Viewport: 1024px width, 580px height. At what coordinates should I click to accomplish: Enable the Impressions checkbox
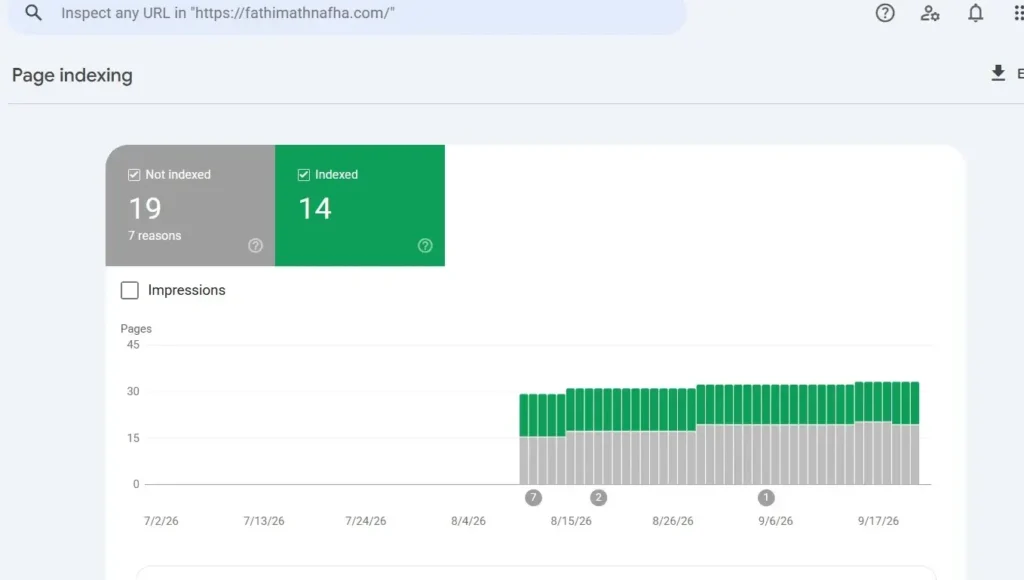coord(130,290)
